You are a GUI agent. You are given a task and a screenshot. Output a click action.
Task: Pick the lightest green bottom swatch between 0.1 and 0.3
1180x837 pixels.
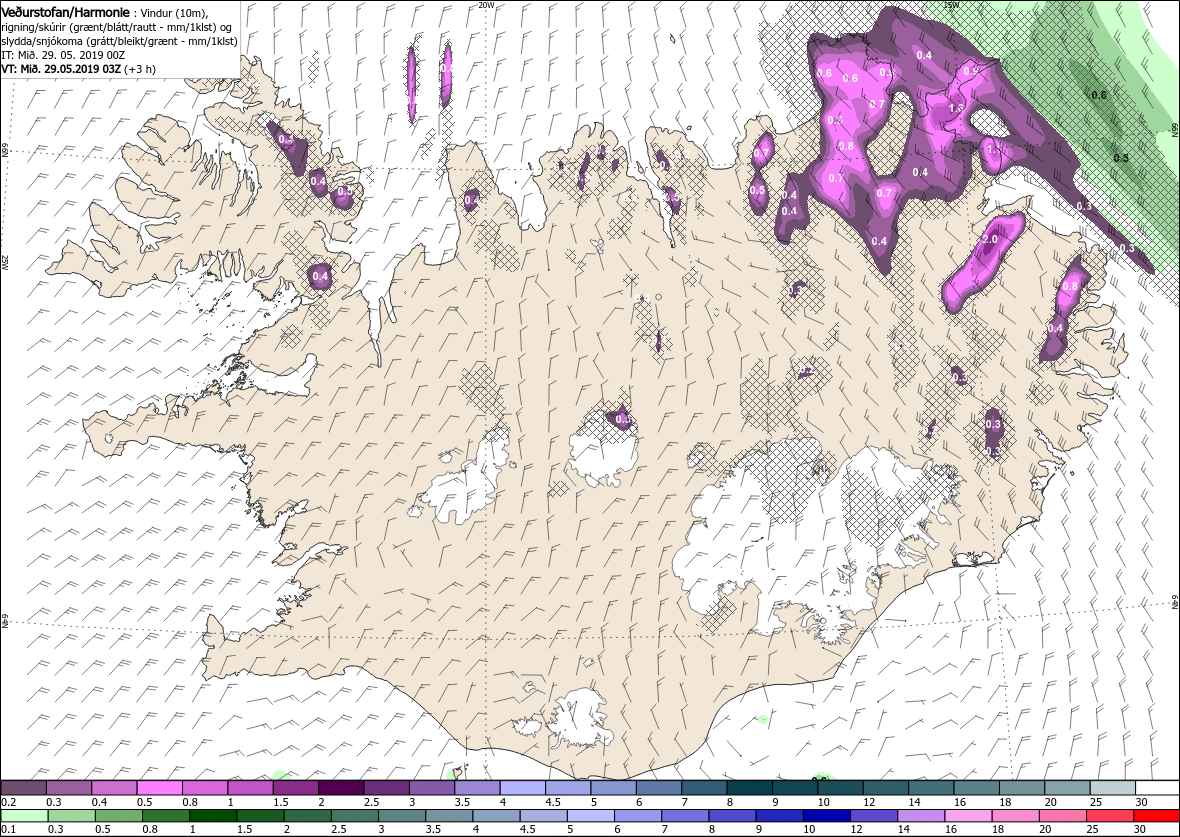[x=25, y=816]
